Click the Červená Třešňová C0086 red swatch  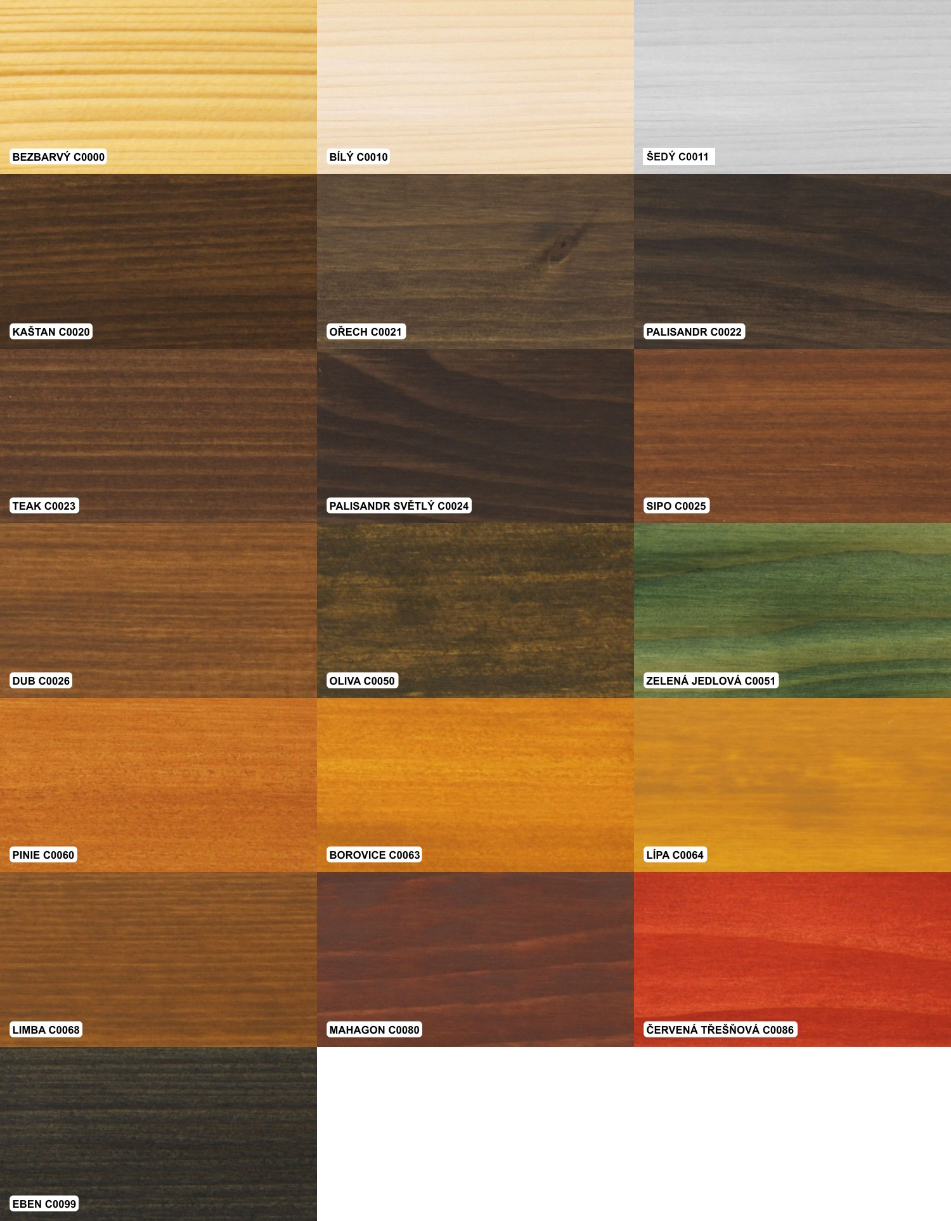tap(792, 955)
